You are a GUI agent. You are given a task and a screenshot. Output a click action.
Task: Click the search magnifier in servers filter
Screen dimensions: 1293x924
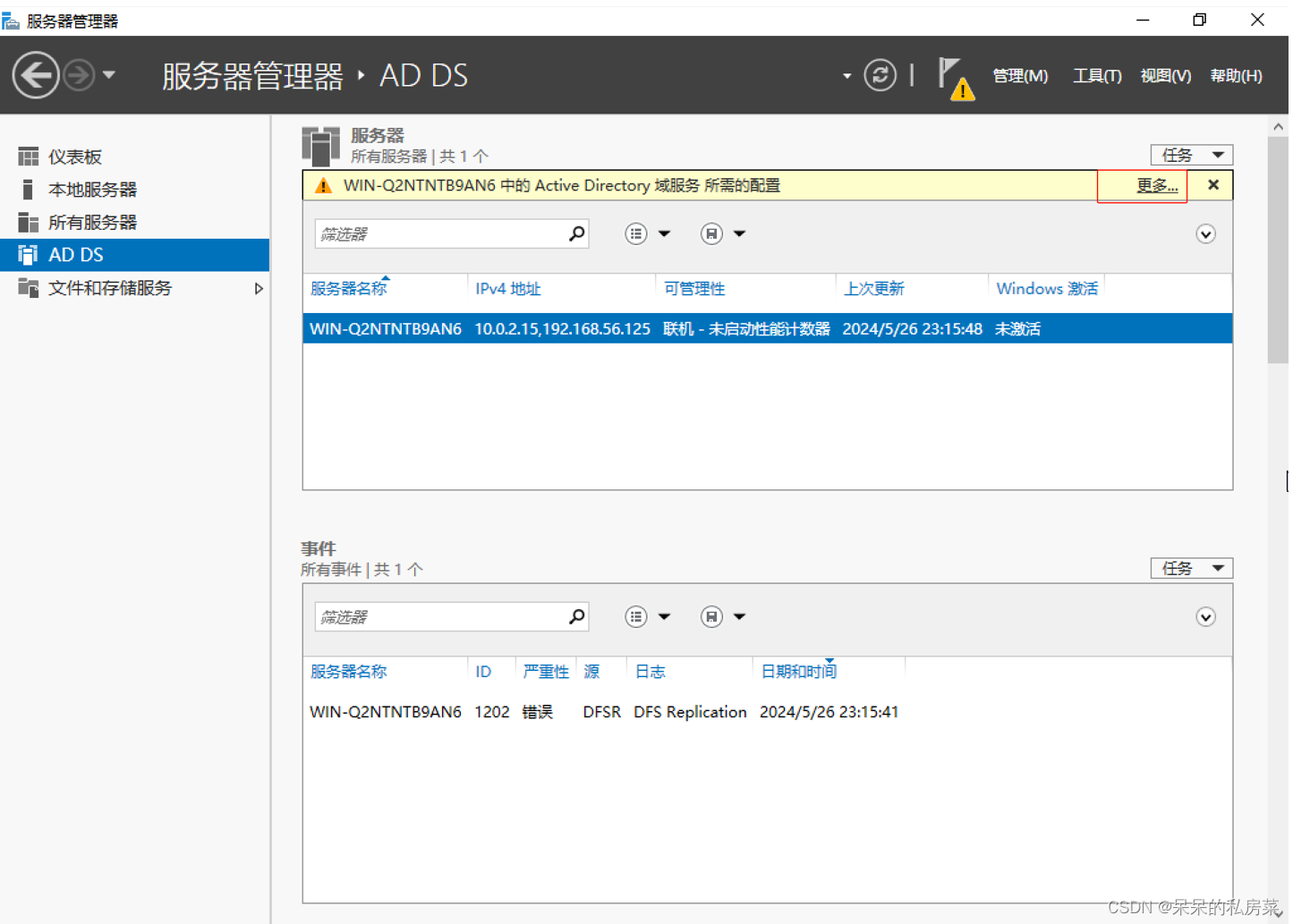coord(577,233)
